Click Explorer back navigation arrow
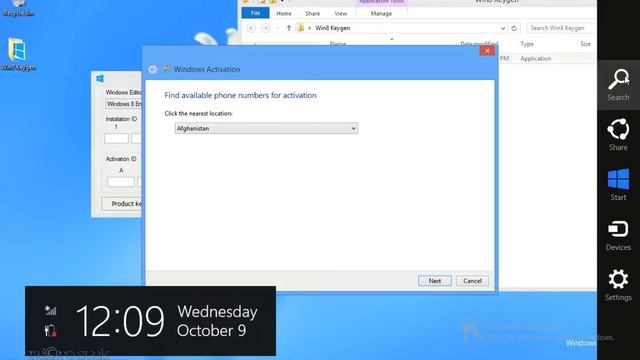 [251, 28]
